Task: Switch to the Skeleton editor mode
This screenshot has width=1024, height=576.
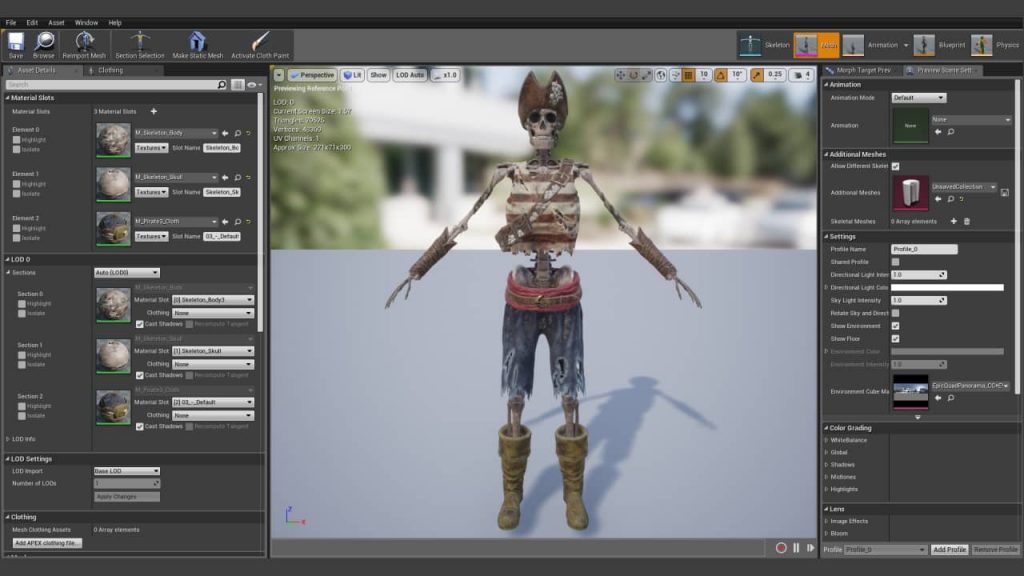Action: (764, 45)
